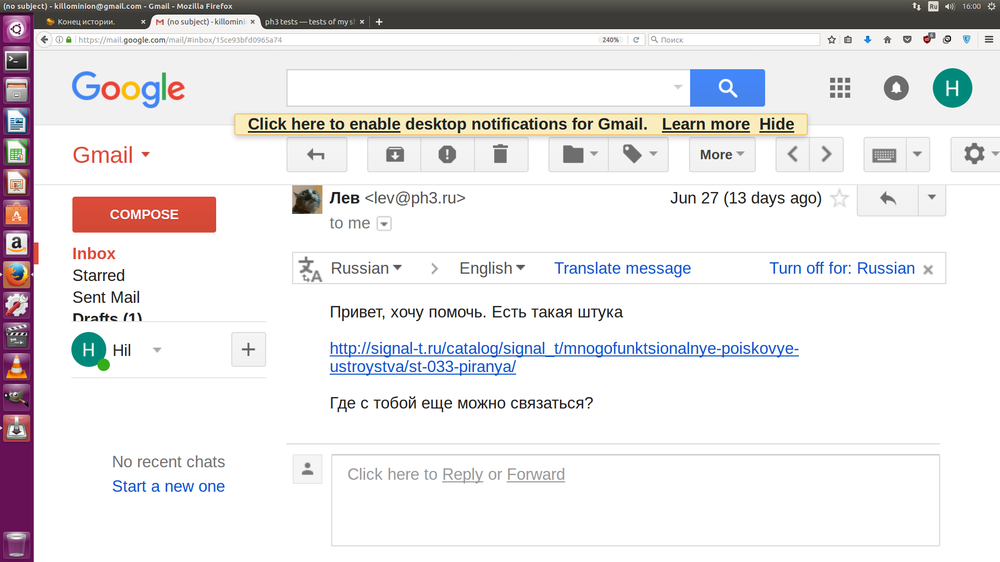
Task: Click inside the Reply or Forward box
Action: pos(635,500)
